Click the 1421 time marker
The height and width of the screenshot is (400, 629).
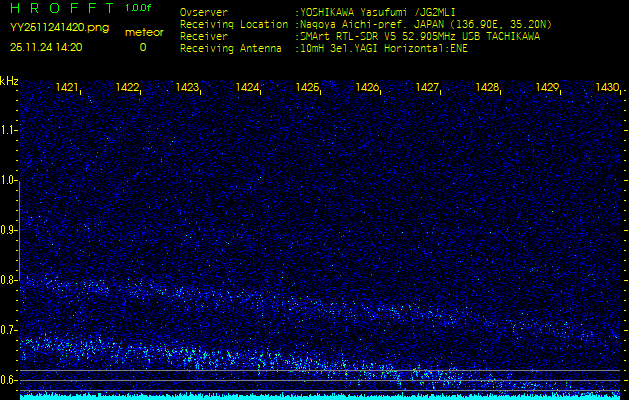coord(68,88)
